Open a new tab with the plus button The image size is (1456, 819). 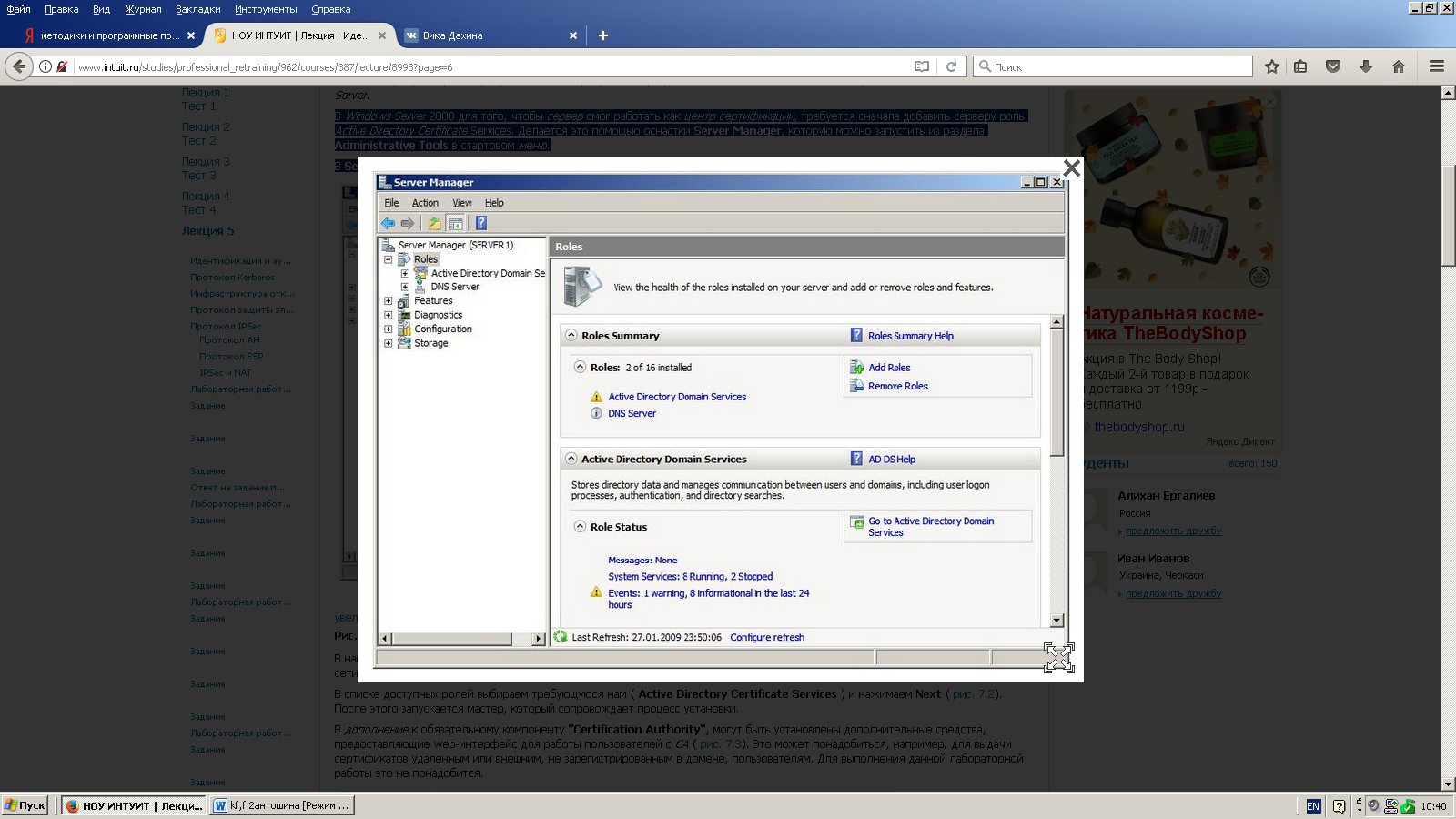click(603, 35)
